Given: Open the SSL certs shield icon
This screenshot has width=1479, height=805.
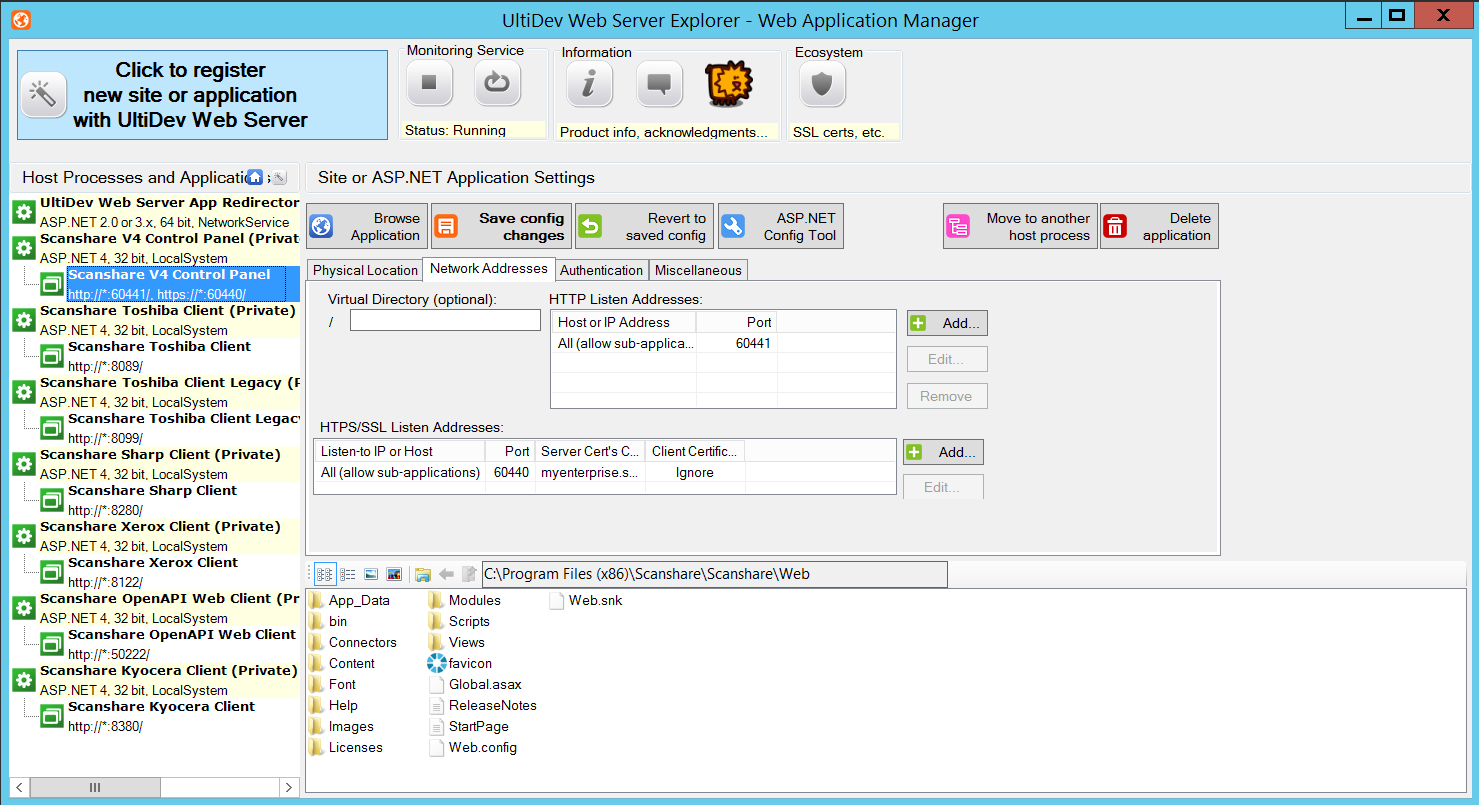Looking at the screenshot, I should coord(822,84).
